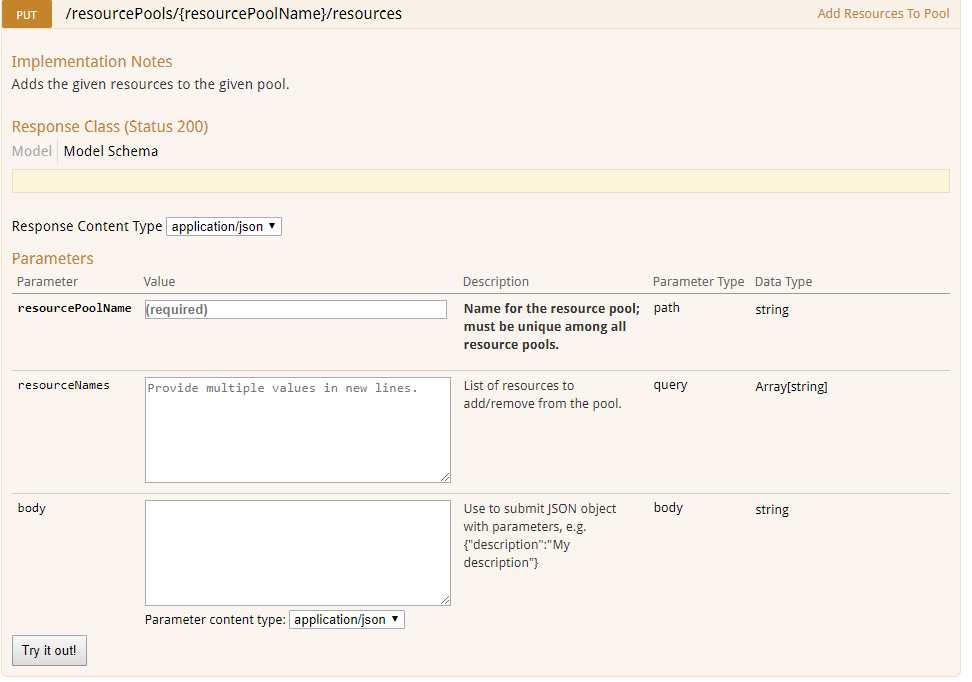Click the Parameters section heading
Viewport: 972px width, 682px height.
pos(52,258)
